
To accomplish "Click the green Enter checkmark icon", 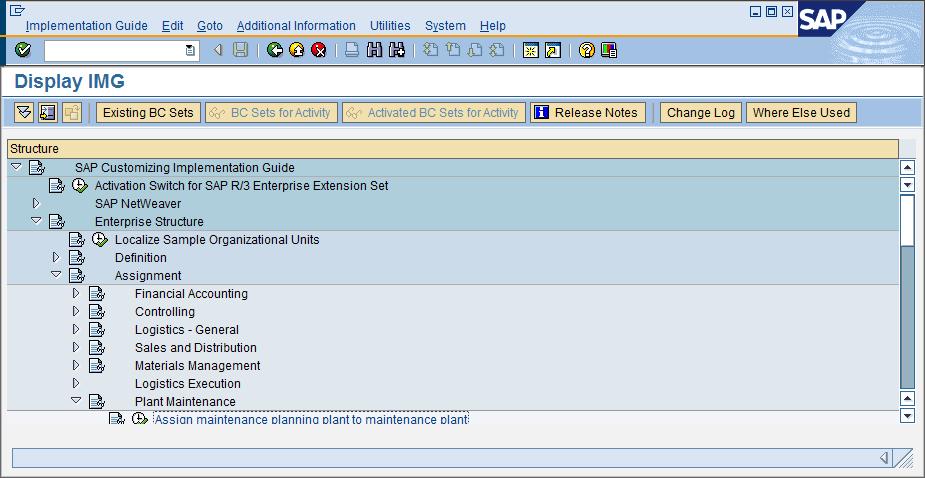I will coord(23,50).
